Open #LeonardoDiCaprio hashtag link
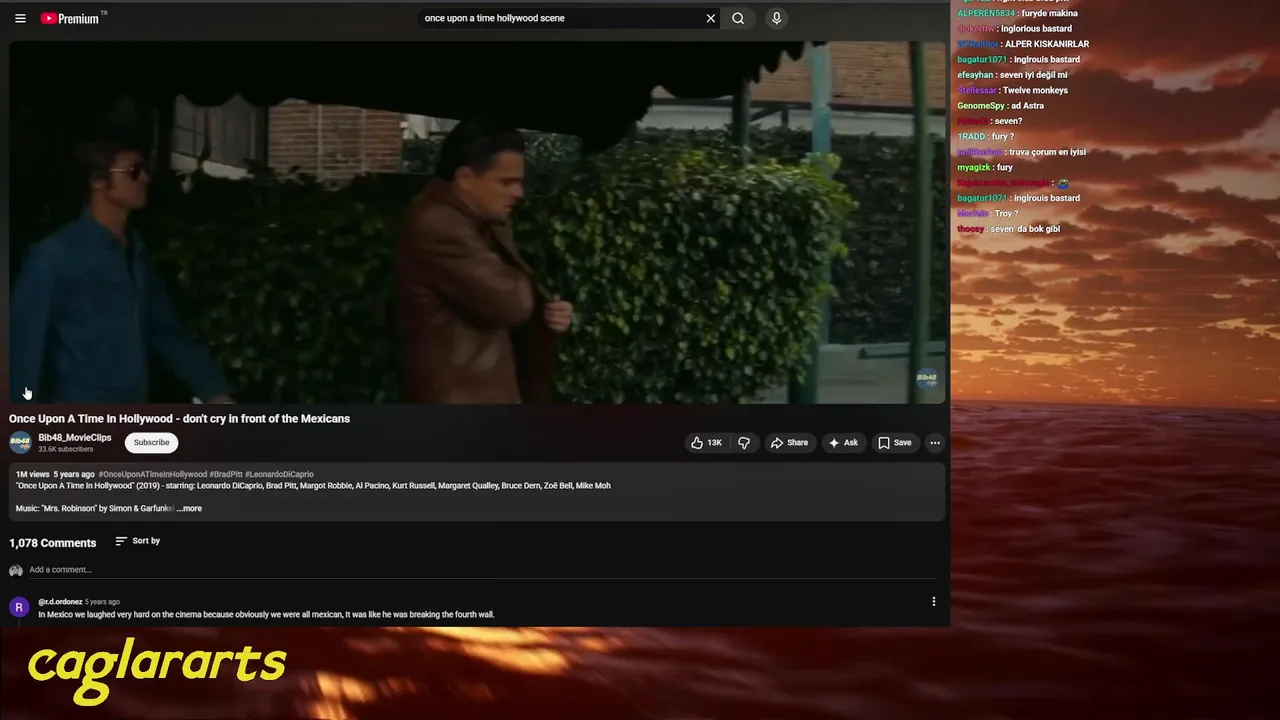The height and width of the screenshot is (720, 1280). pos(279,474)
